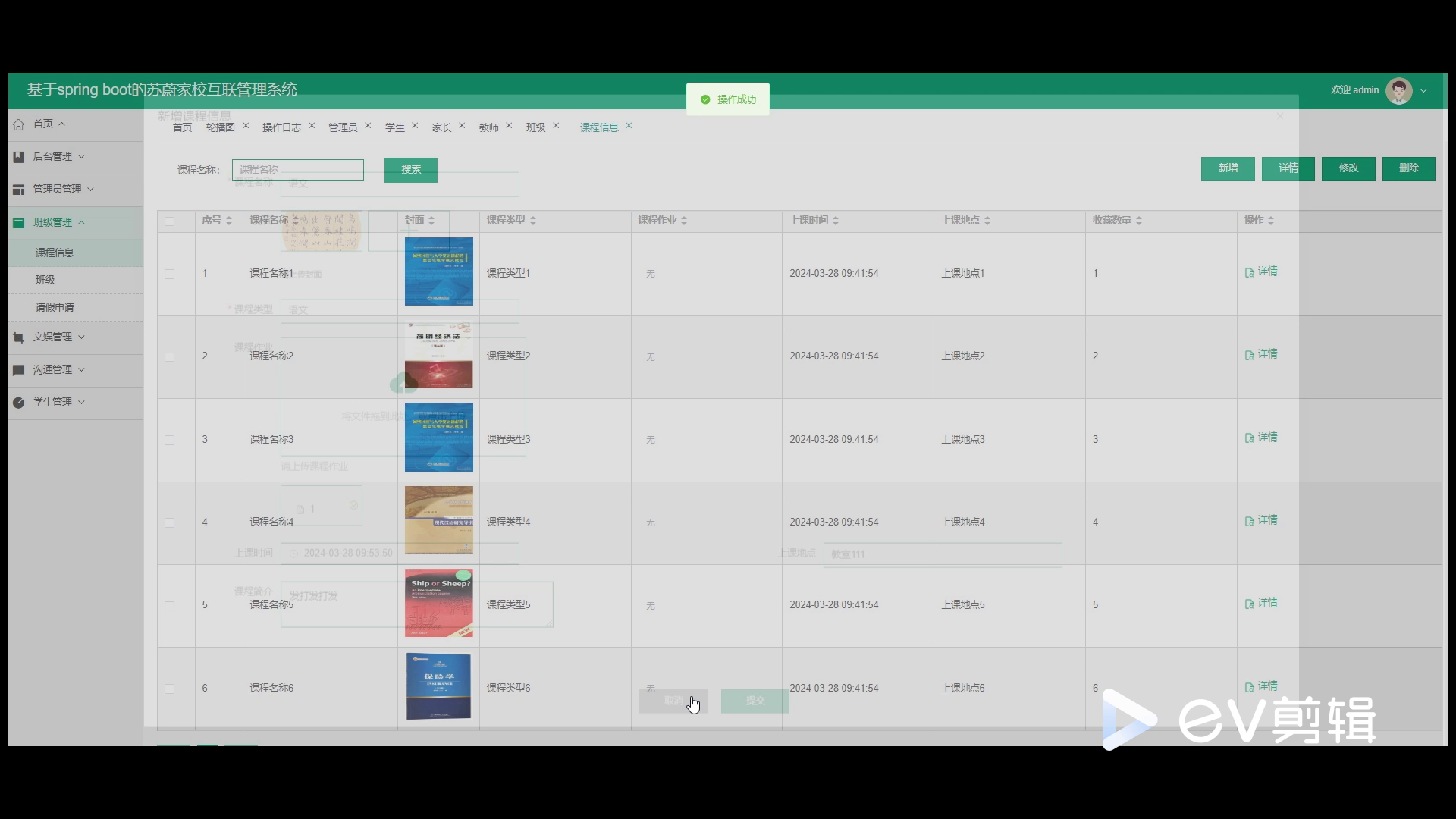Click the admin avatar image
This screenshot has height=819, width=1456.
[1398, 90]
